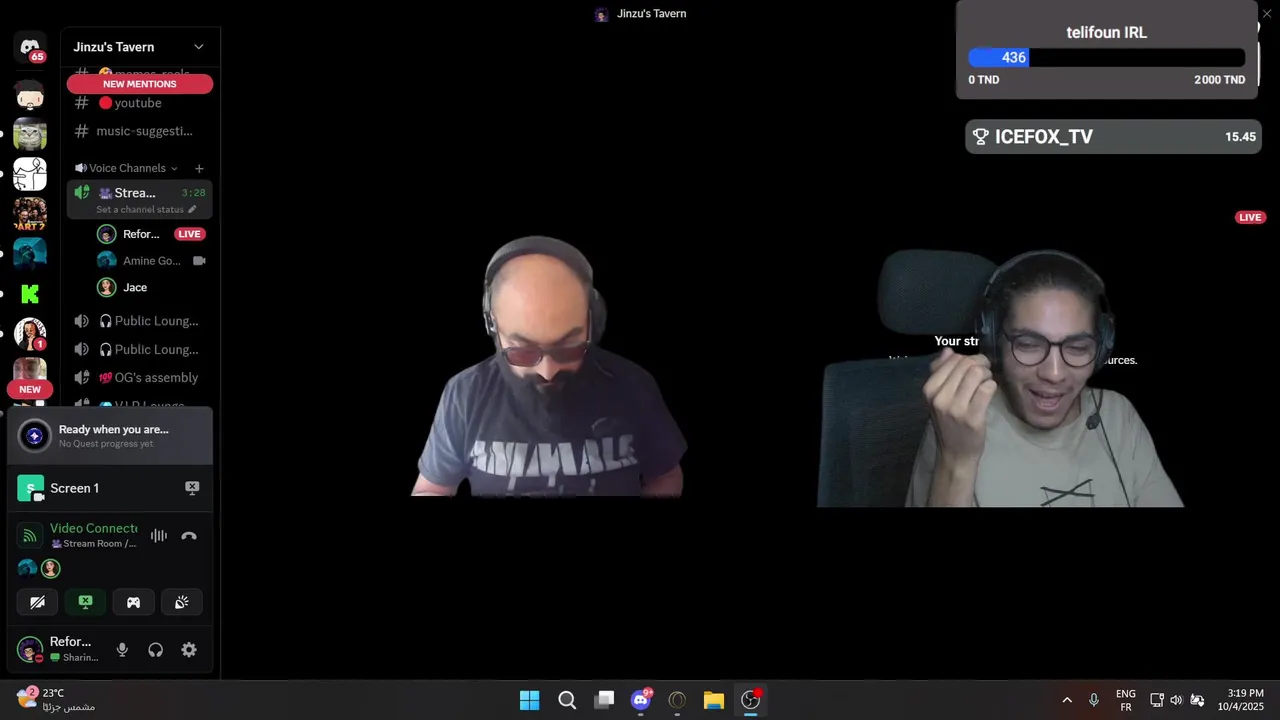Open Task View on the taskbar
The width and height of the screenshot is (1280, 720).
coord(604,700)
